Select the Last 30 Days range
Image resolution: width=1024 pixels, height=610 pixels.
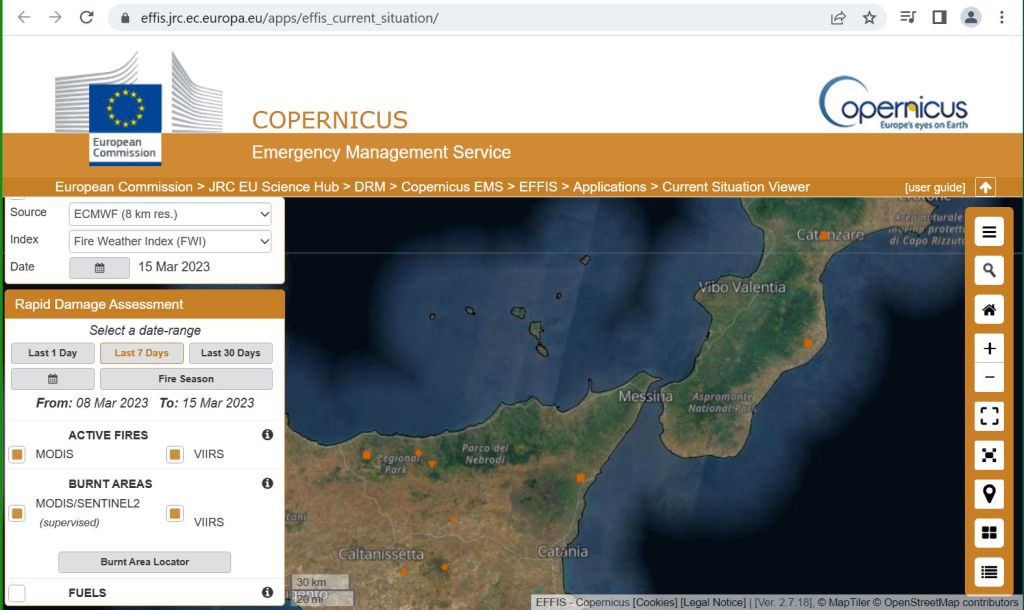(230, 353)
